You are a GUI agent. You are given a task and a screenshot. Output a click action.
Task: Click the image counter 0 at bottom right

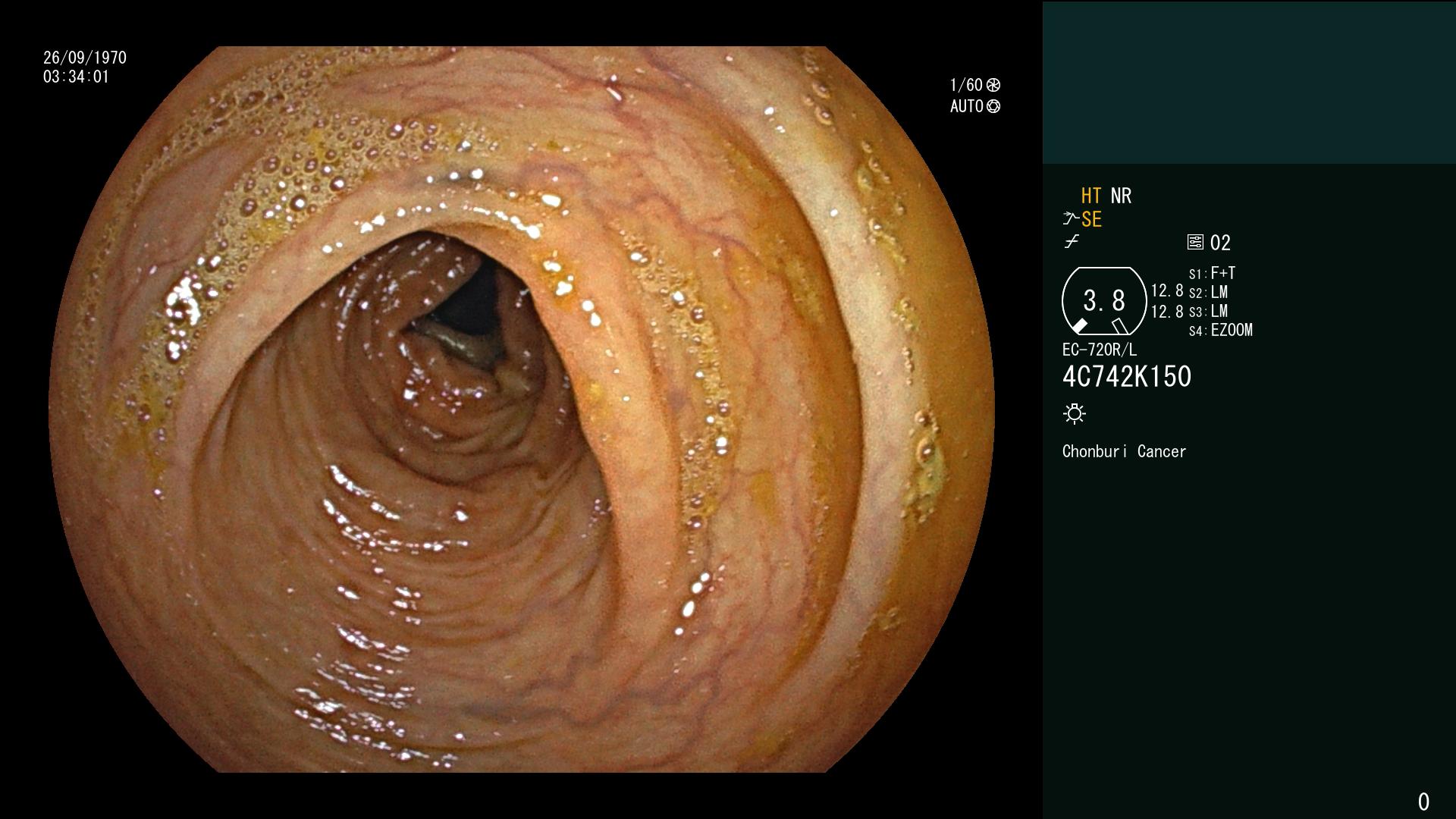(1423, 802)
